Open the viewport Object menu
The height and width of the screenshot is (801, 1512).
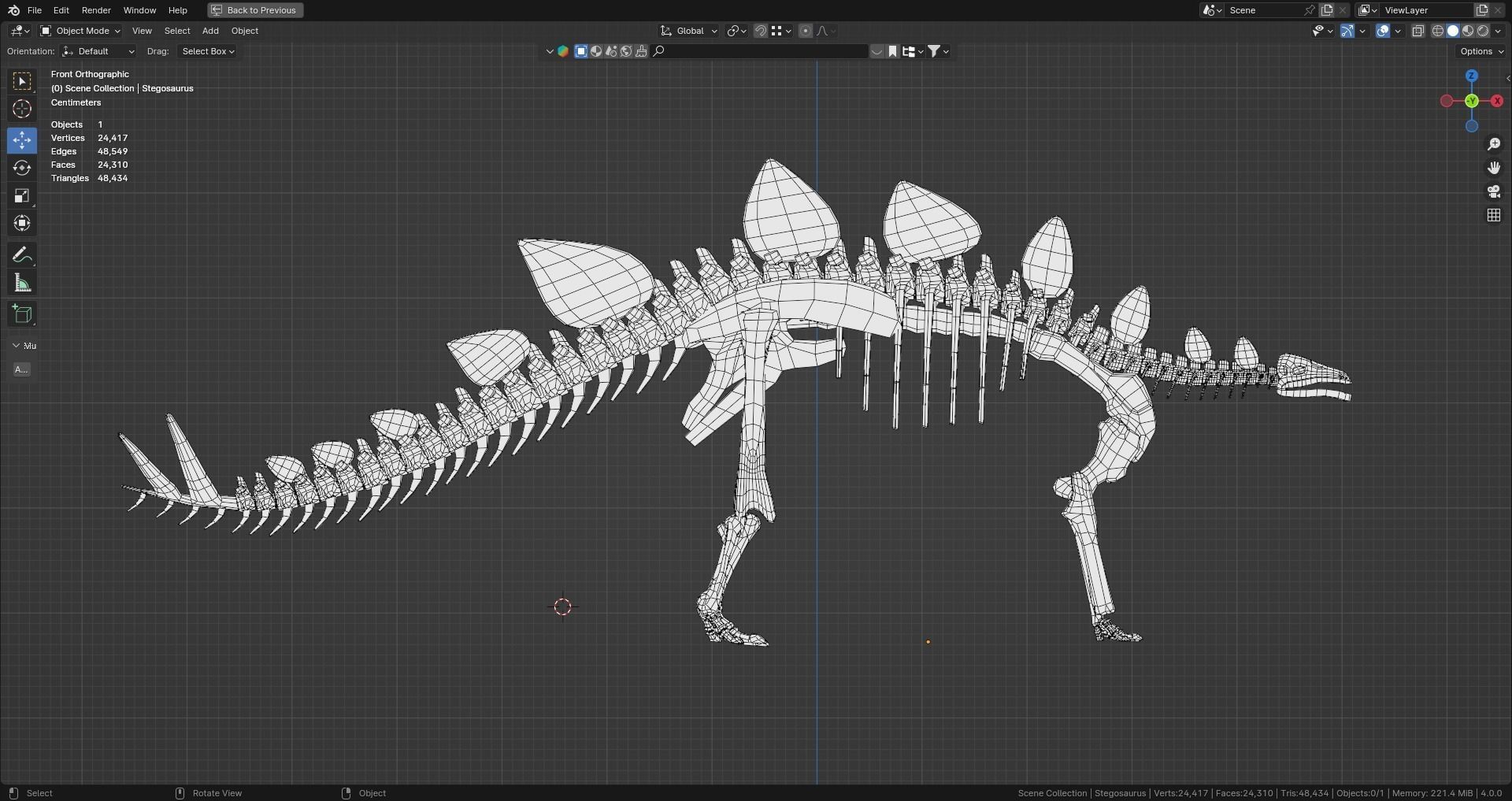point(245,31)
